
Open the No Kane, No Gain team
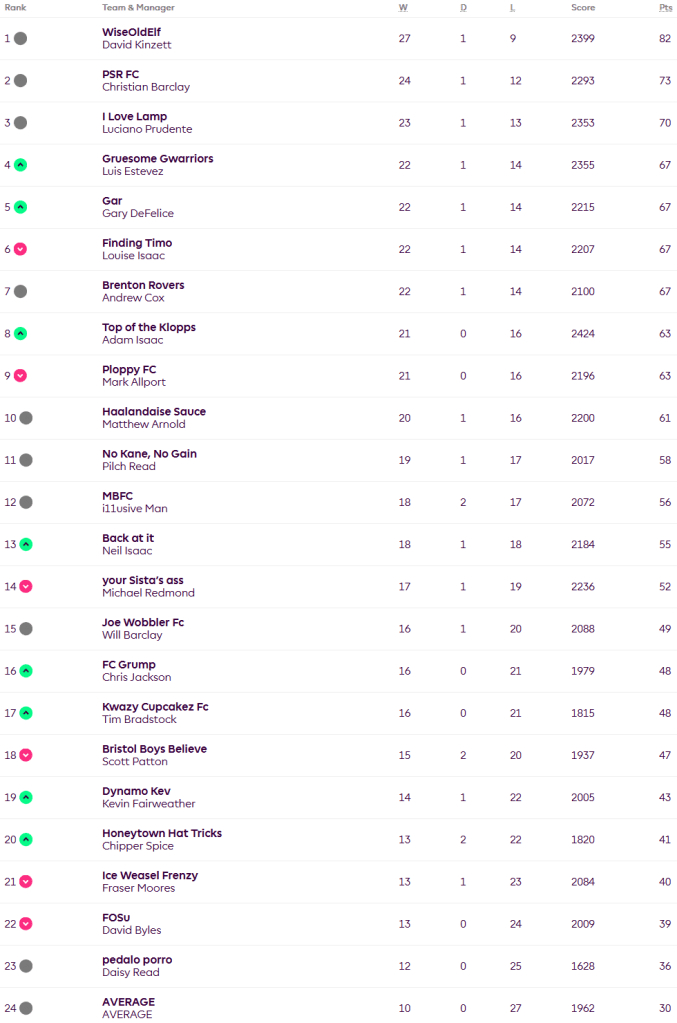149,453
